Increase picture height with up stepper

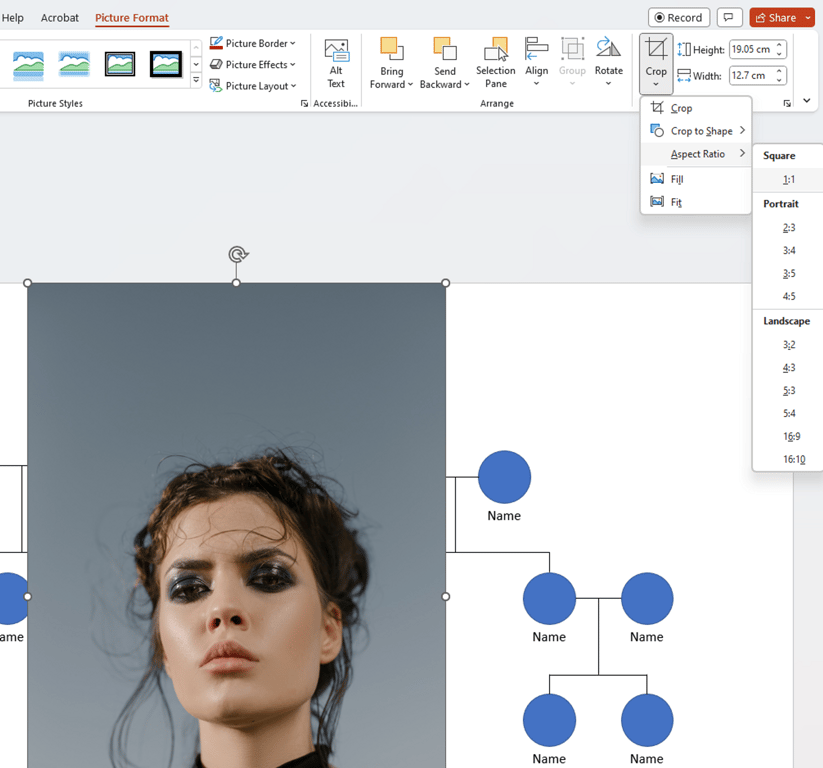779,45
